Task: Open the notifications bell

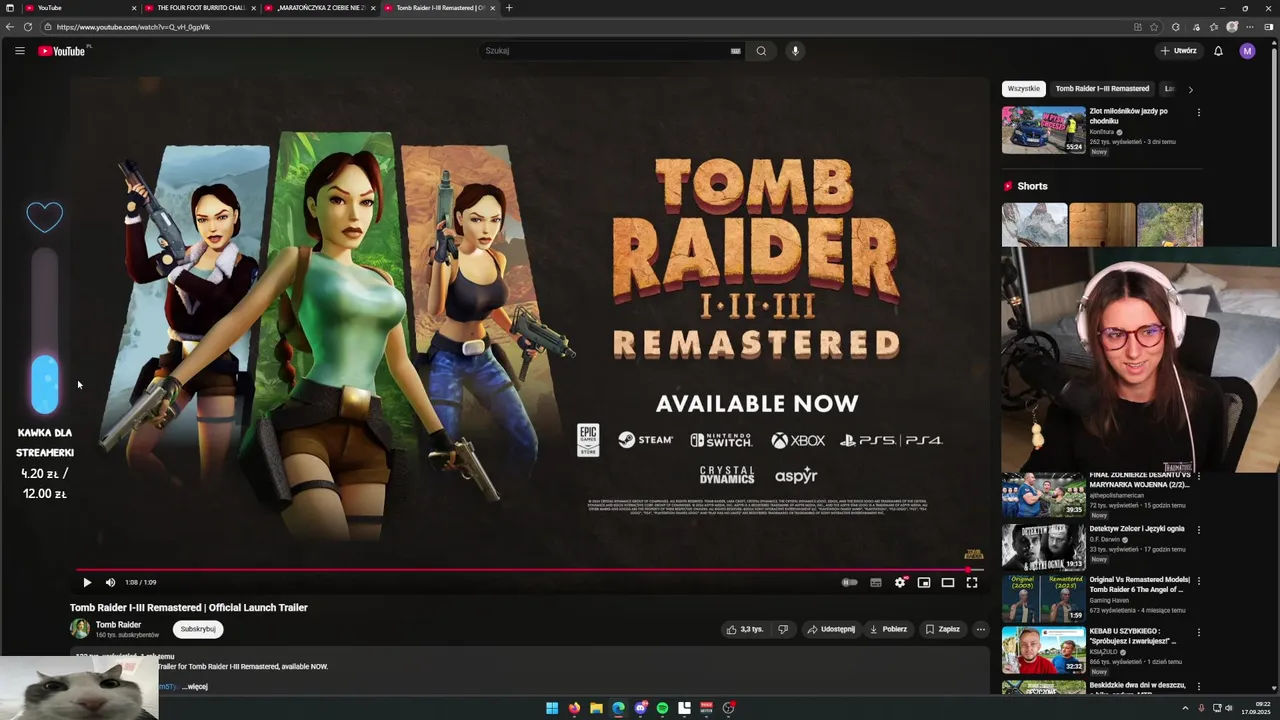Action: [x=1218, y=51]
